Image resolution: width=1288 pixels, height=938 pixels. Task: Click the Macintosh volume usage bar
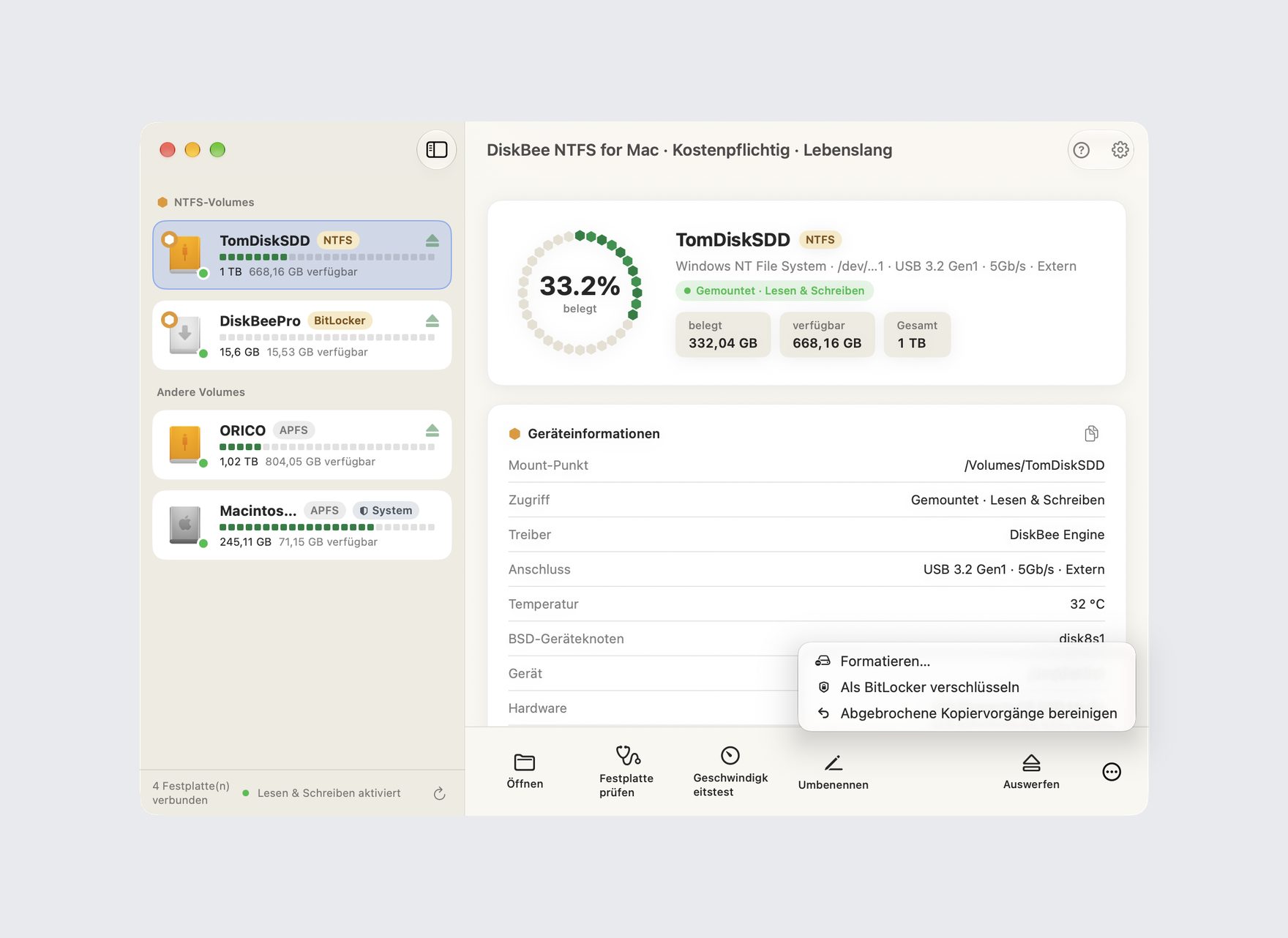(327, 528)
